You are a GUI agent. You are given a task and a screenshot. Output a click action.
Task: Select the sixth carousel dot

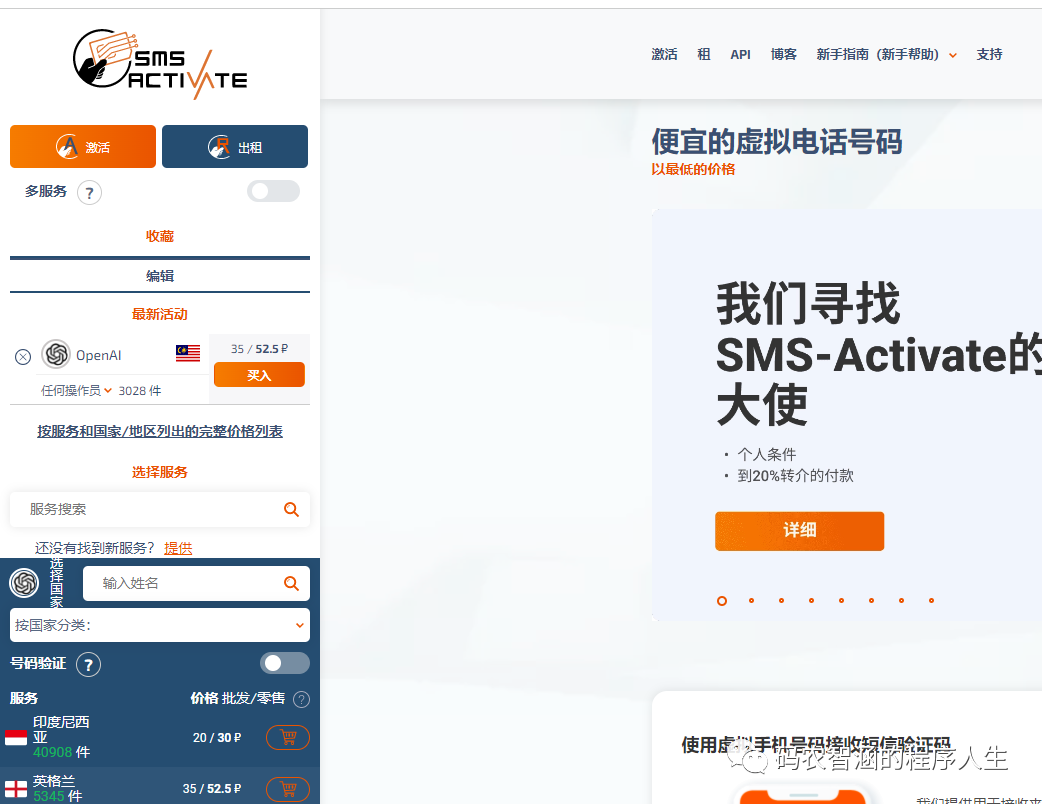[x=871, y=601]
